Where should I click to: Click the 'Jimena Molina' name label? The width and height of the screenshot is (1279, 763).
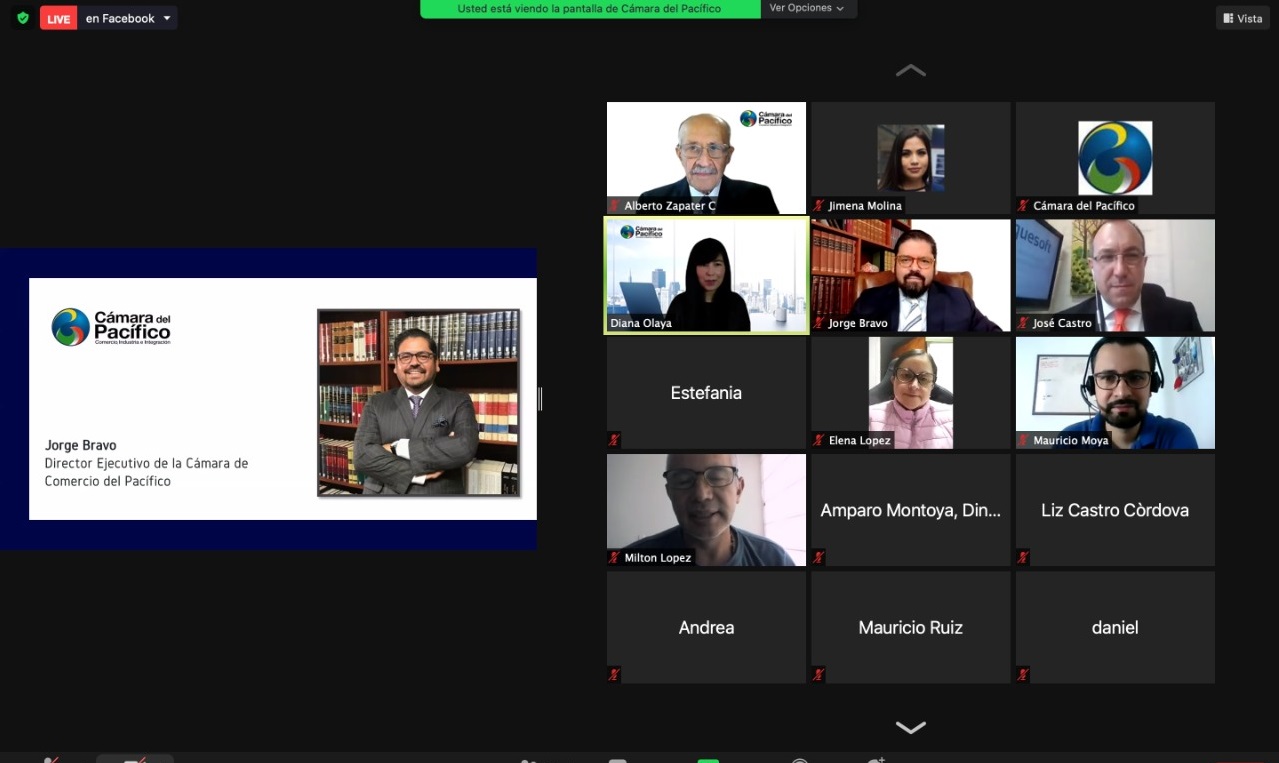coord(865,206)
